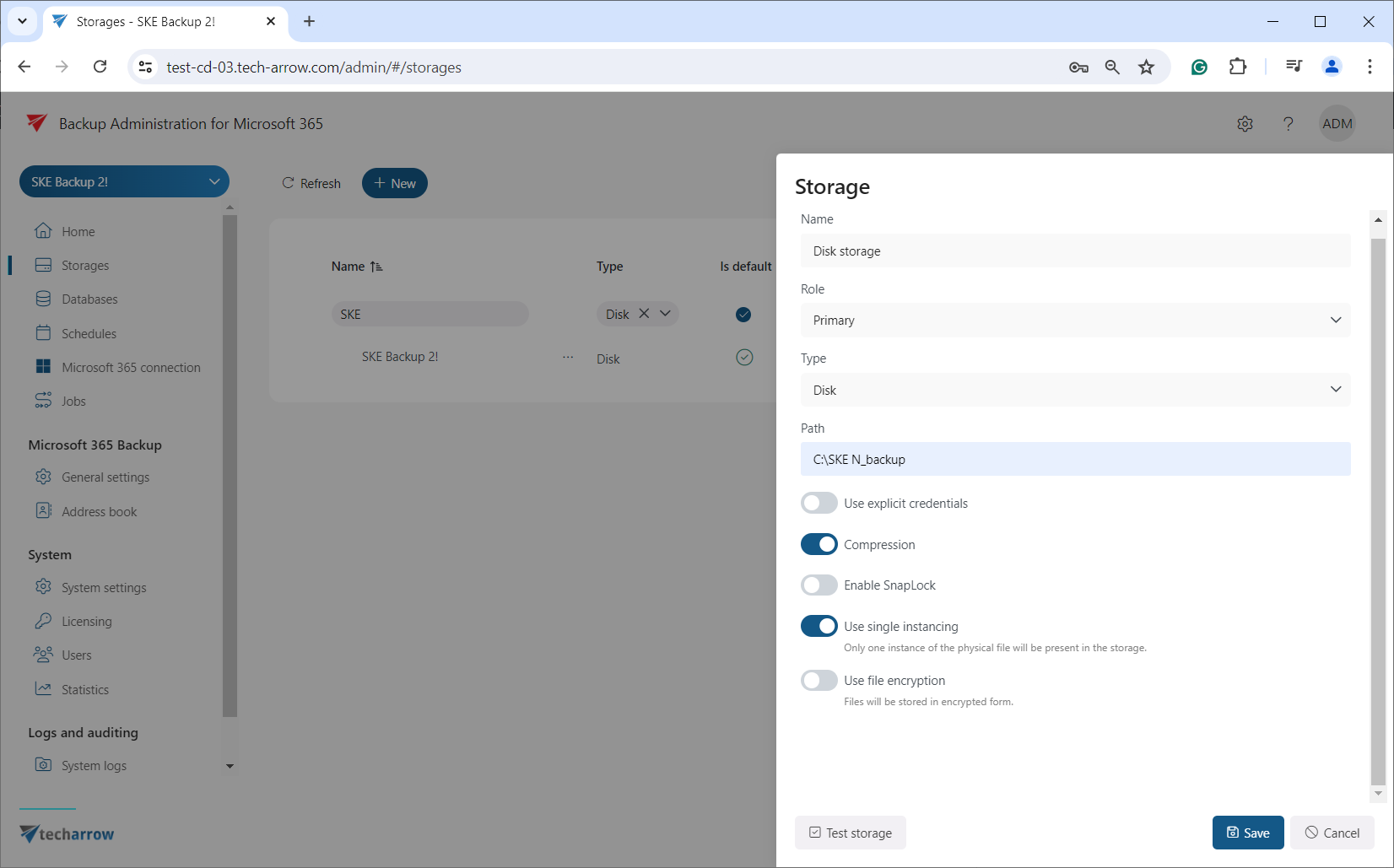Click the Is default filter checkmark icon
Screen dimensions: 1394x868
click(x=743, y=315)
